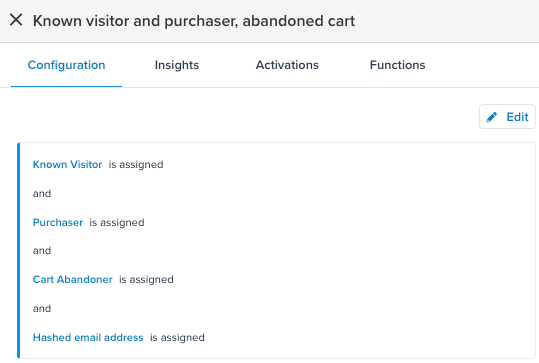This screenshot has width=539, height=363.
Task: Select the Functions tab
Action: pyautogui.click(x=397, y=65)
